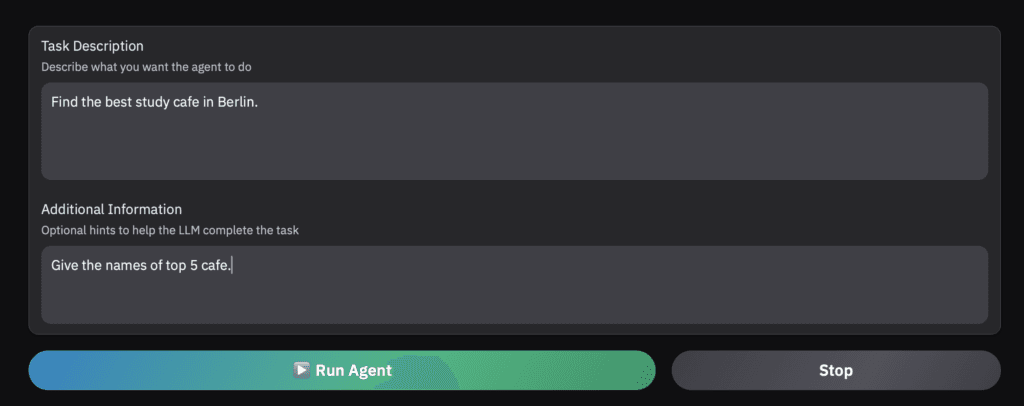This screenshot has height=406, width=1024.
Task: Click the "Task Description" heading label
Action: (92, 46)
